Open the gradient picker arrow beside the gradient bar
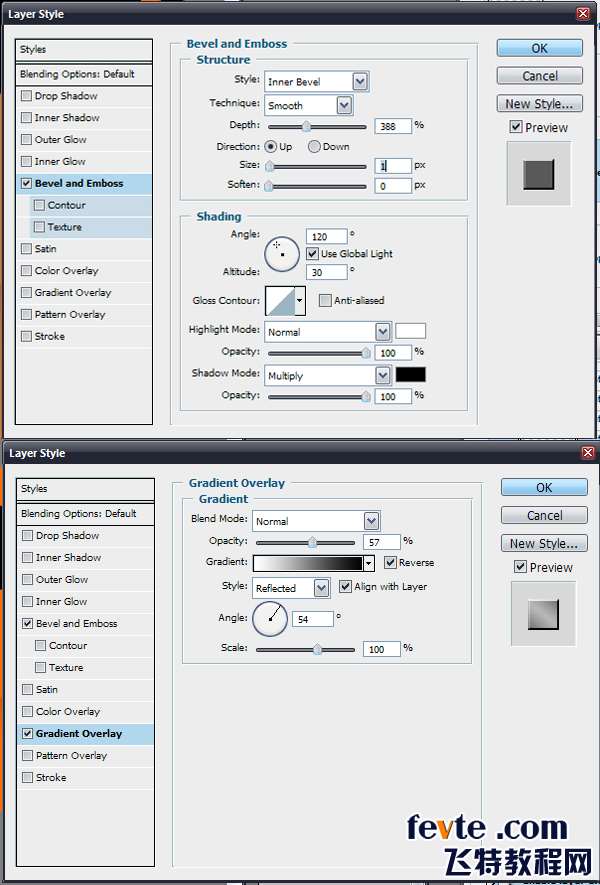This screenshot has height=885, width=600. 369,564
